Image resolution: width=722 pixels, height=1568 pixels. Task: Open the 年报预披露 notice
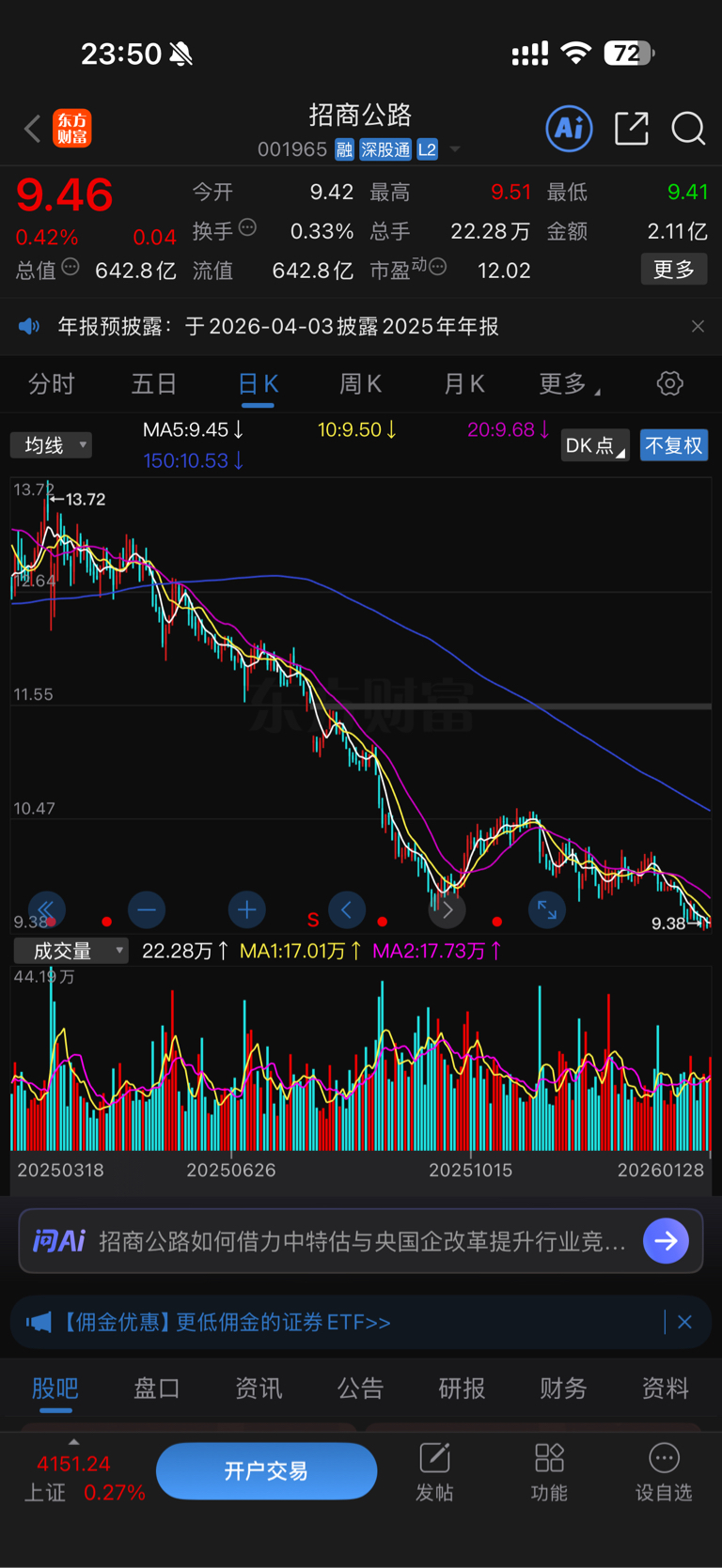tap(278, 326)
